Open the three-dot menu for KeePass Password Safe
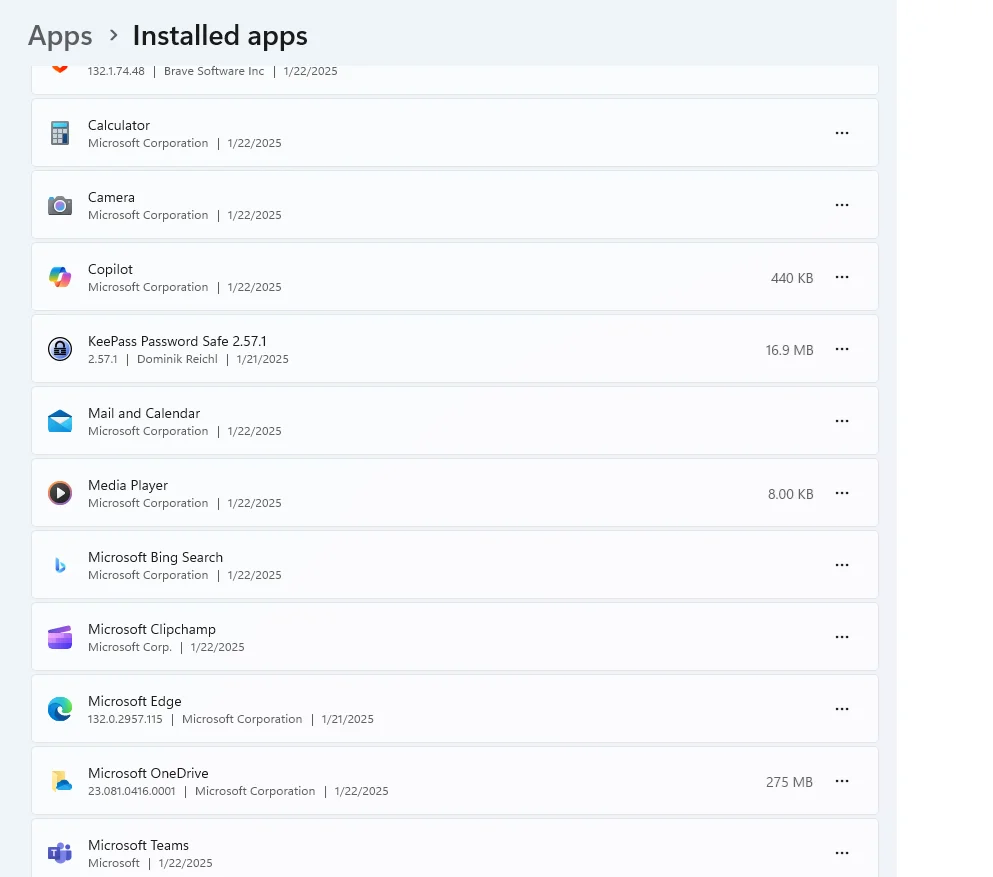Viewport: 993px width, 877px height. [842, 349]
